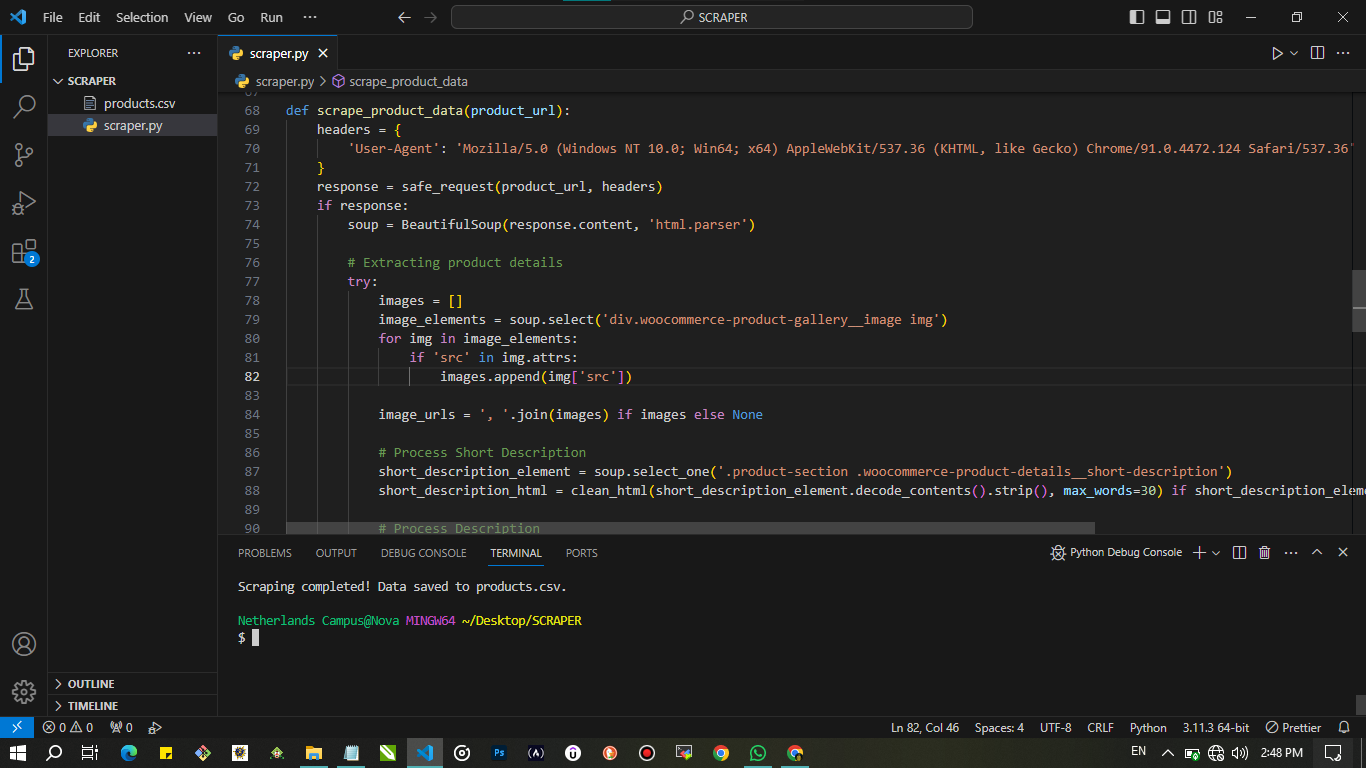This screenshot has width=1366, height=768.
Task: Open terminal panel More Actions ellipsis
Action: pos(1291,552)
